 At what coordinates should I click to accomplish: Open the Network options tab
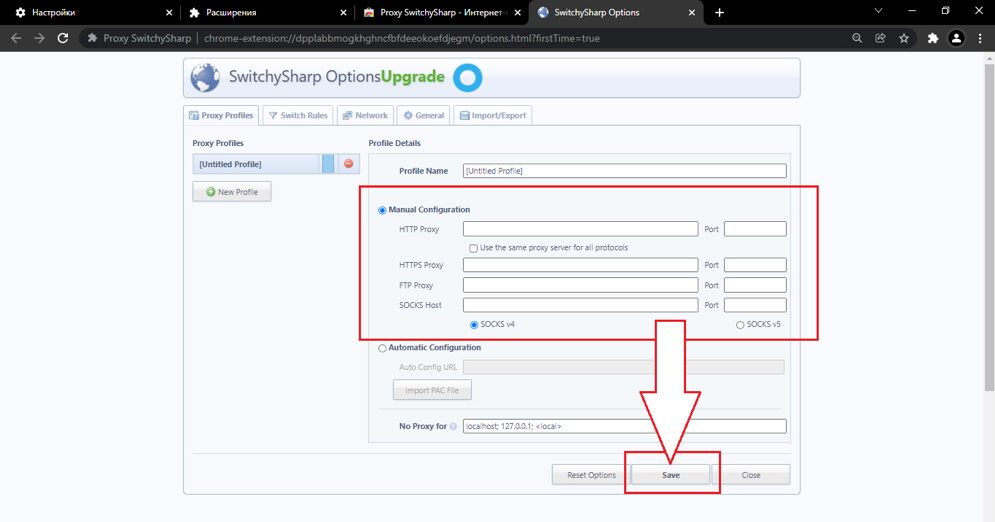pyautogui.click(x=365, y=115)
